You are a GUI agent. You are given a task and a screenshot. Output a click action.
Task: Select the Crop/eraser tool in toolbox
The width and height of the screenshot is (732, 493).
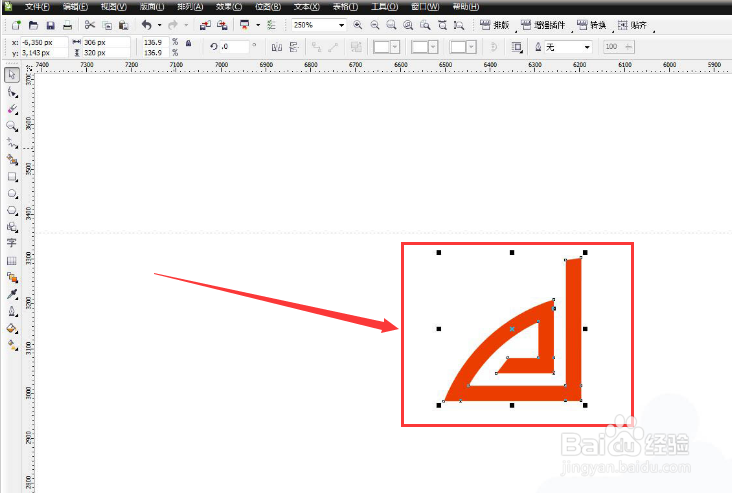[12, 109]
